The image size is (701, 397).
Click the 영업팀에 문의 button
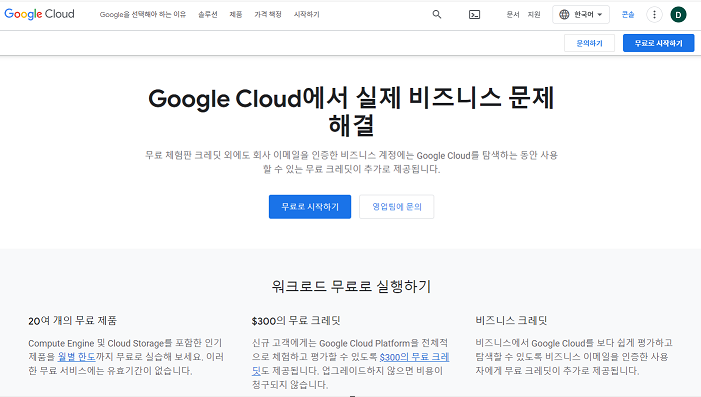click(x=397, y=207)
